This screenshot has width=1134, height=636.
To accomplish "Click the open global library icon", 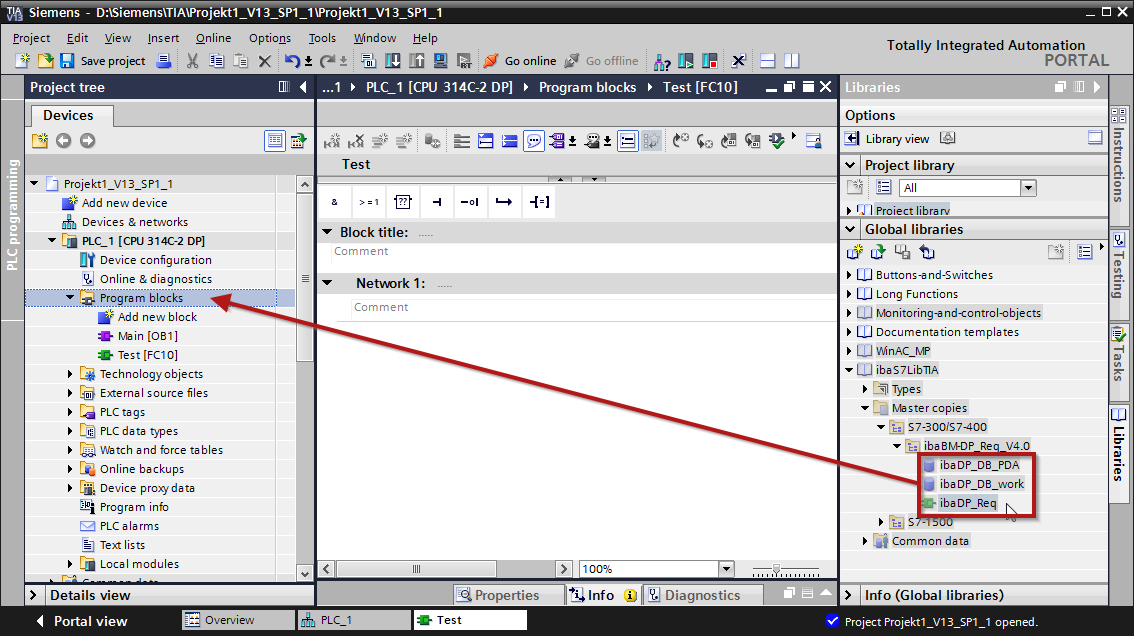I will 878,252.
